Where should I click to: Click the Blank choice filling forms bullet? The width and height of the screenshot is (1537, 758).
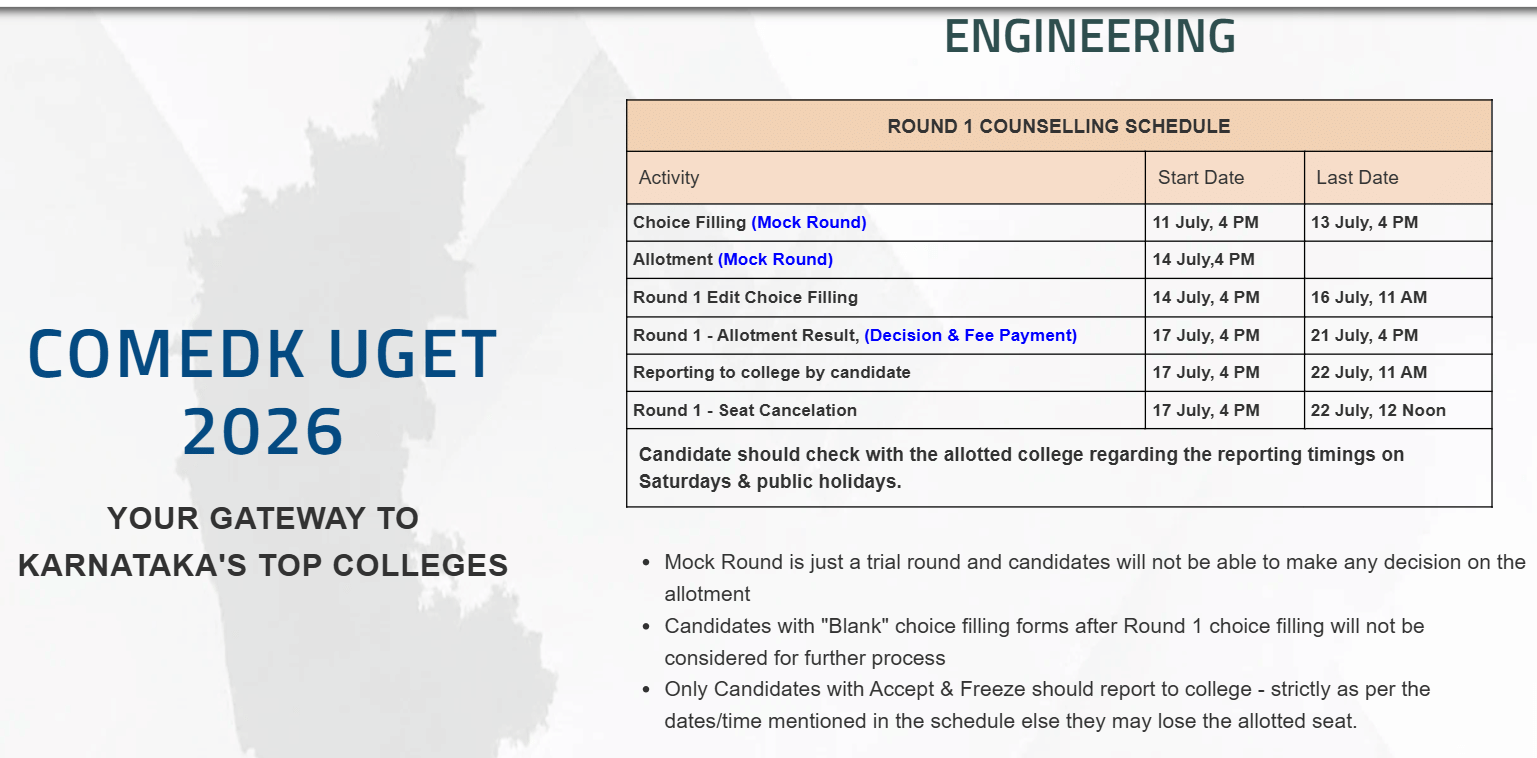pos(1044,642)
